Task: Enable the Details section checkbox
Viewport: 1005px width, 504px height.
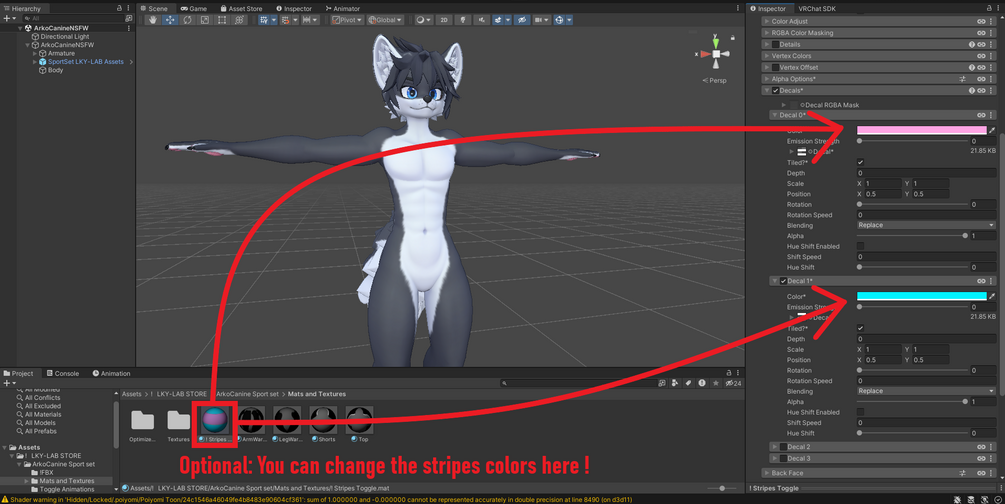Action: 776,44
